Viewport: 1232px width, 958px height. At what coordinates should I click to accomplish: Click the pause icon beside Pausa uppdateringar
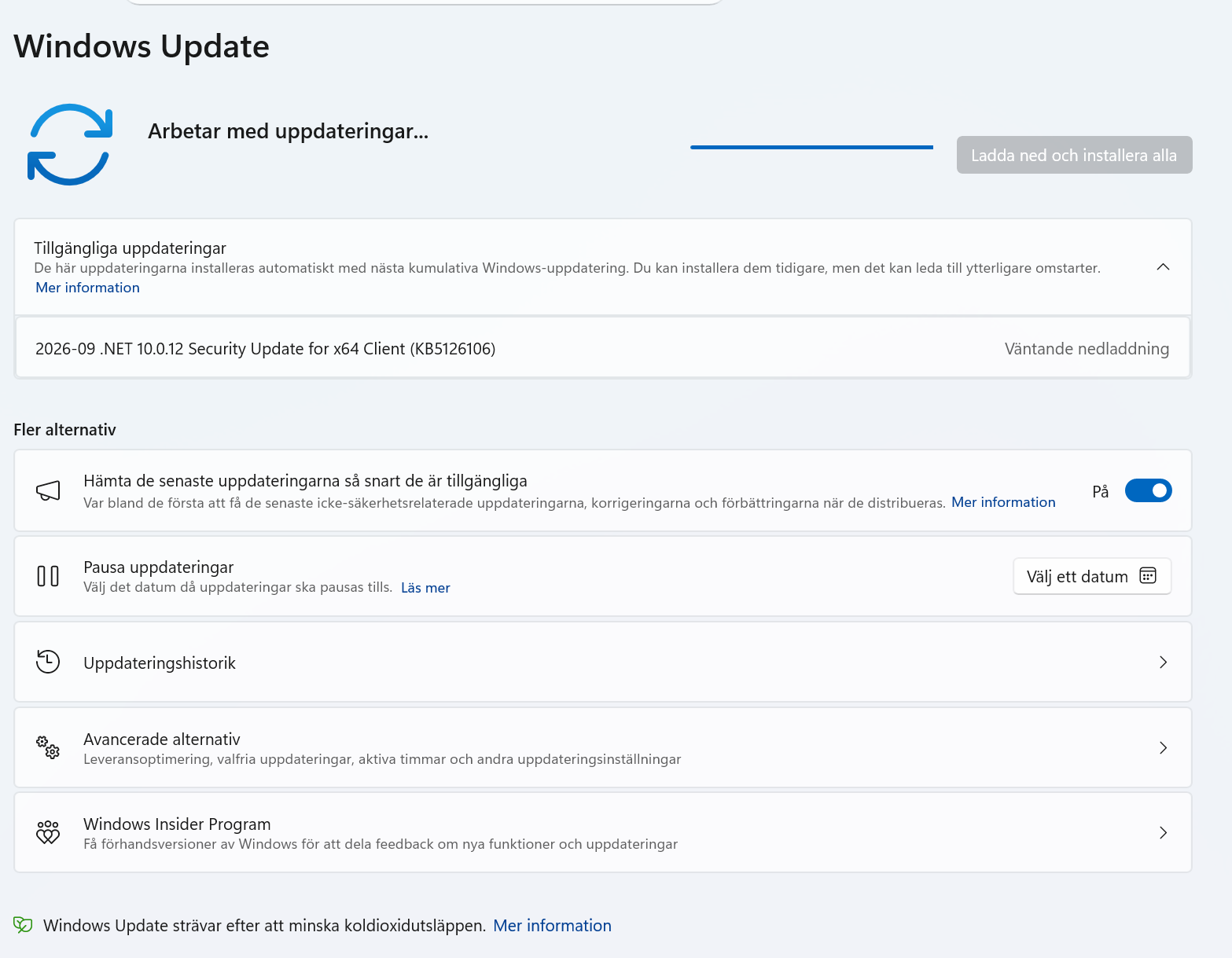point(48,576)
